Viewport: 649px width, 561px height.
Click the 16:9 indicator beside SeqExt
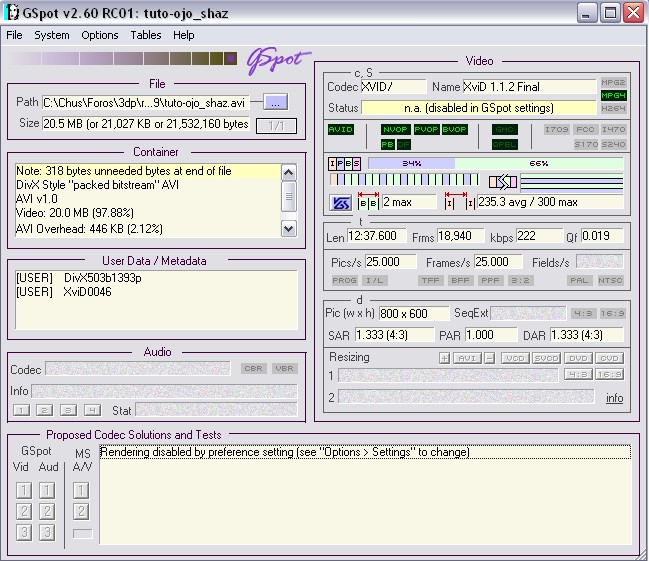tap(613, 313)
